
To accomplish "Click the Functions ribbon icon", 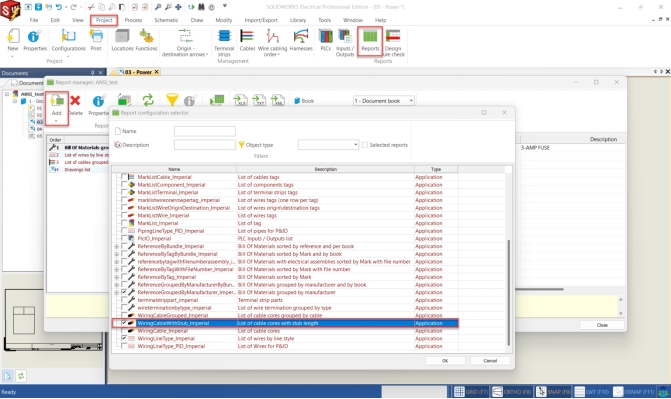I will (x=146, y=40).
